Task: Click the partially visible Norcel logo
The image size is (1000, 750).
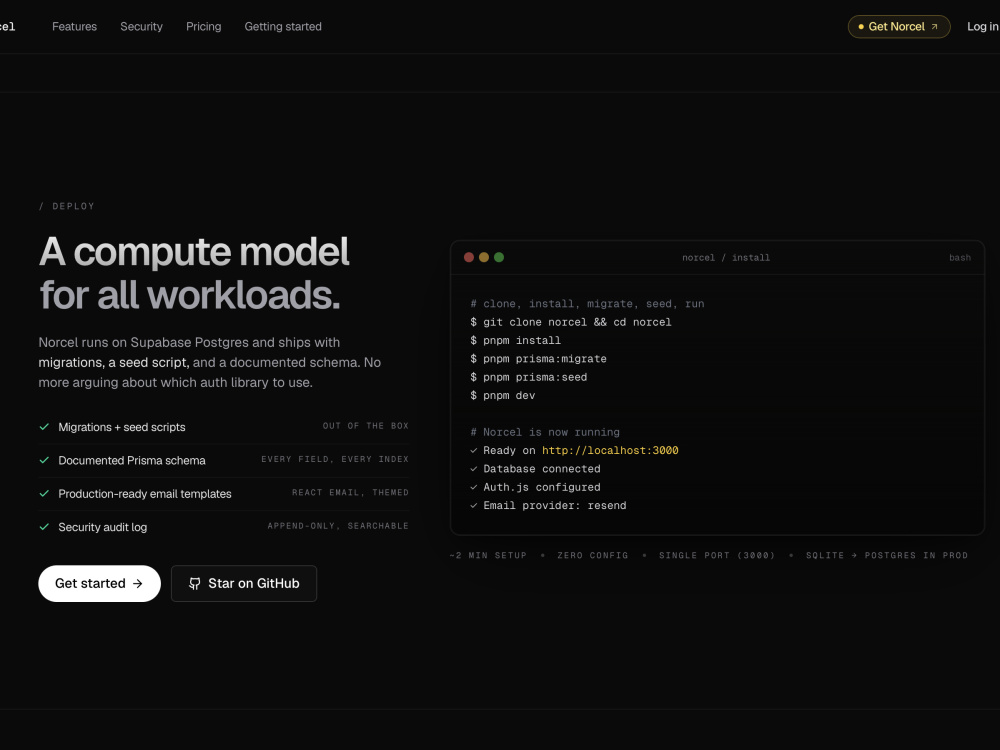Action: point(7,27)
